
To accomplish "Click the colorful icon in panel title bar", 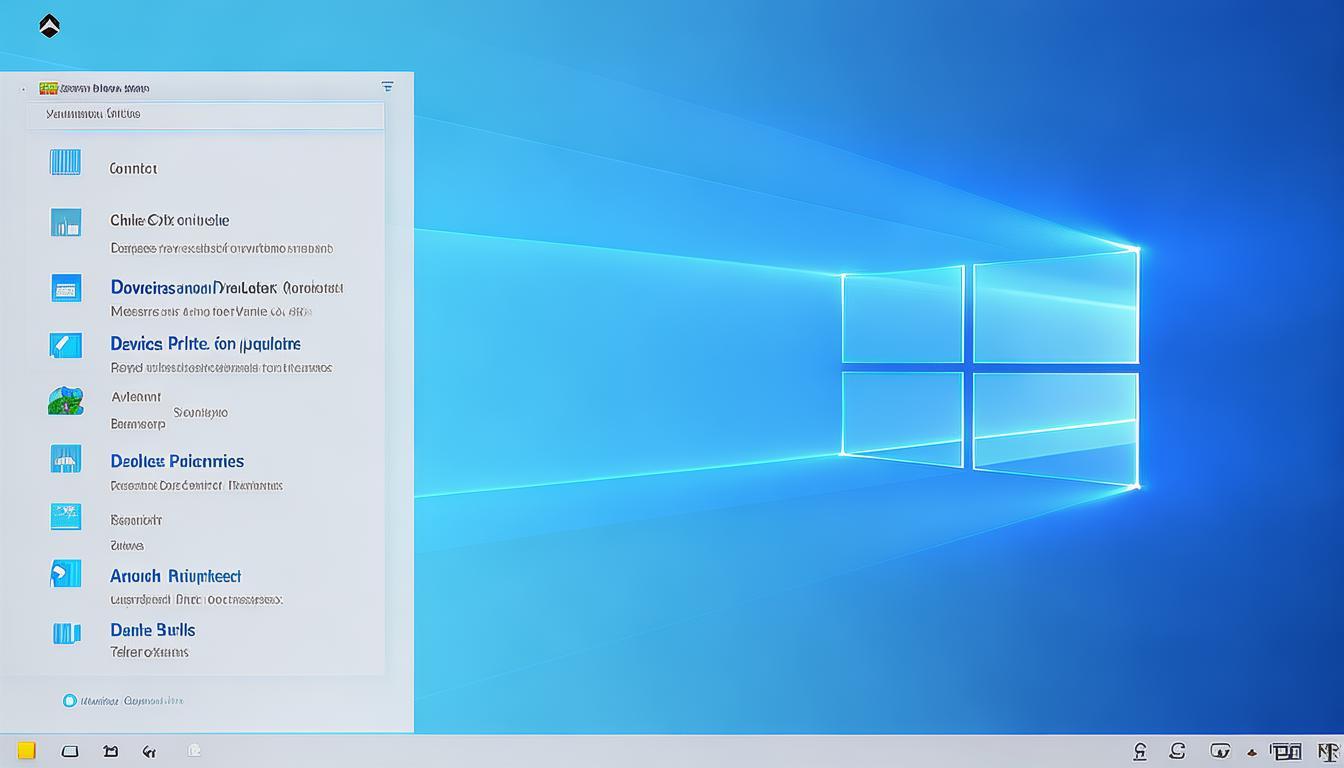I will coord(48,88).
